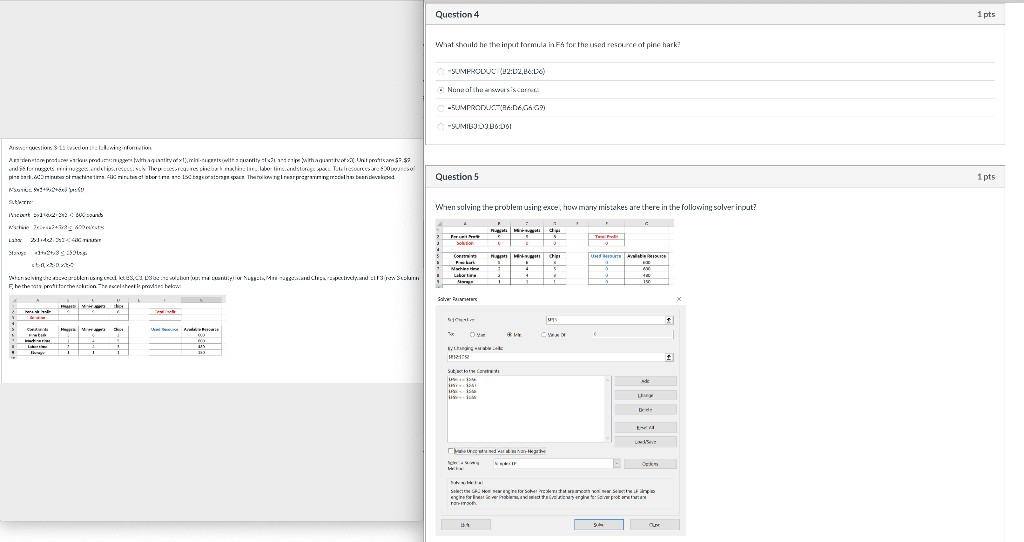
Task: Open solver Options
Action: tap(650, 464)
